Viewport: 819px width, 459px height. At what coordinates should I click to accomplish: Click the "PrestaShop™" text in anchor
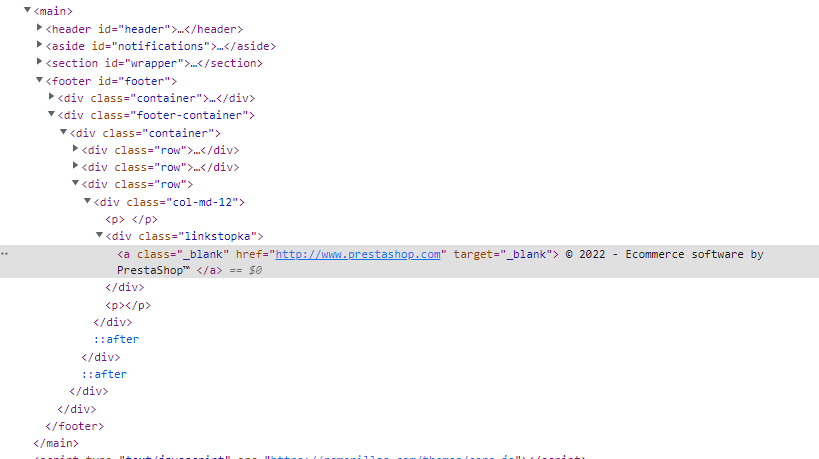[x=153, y=270]
